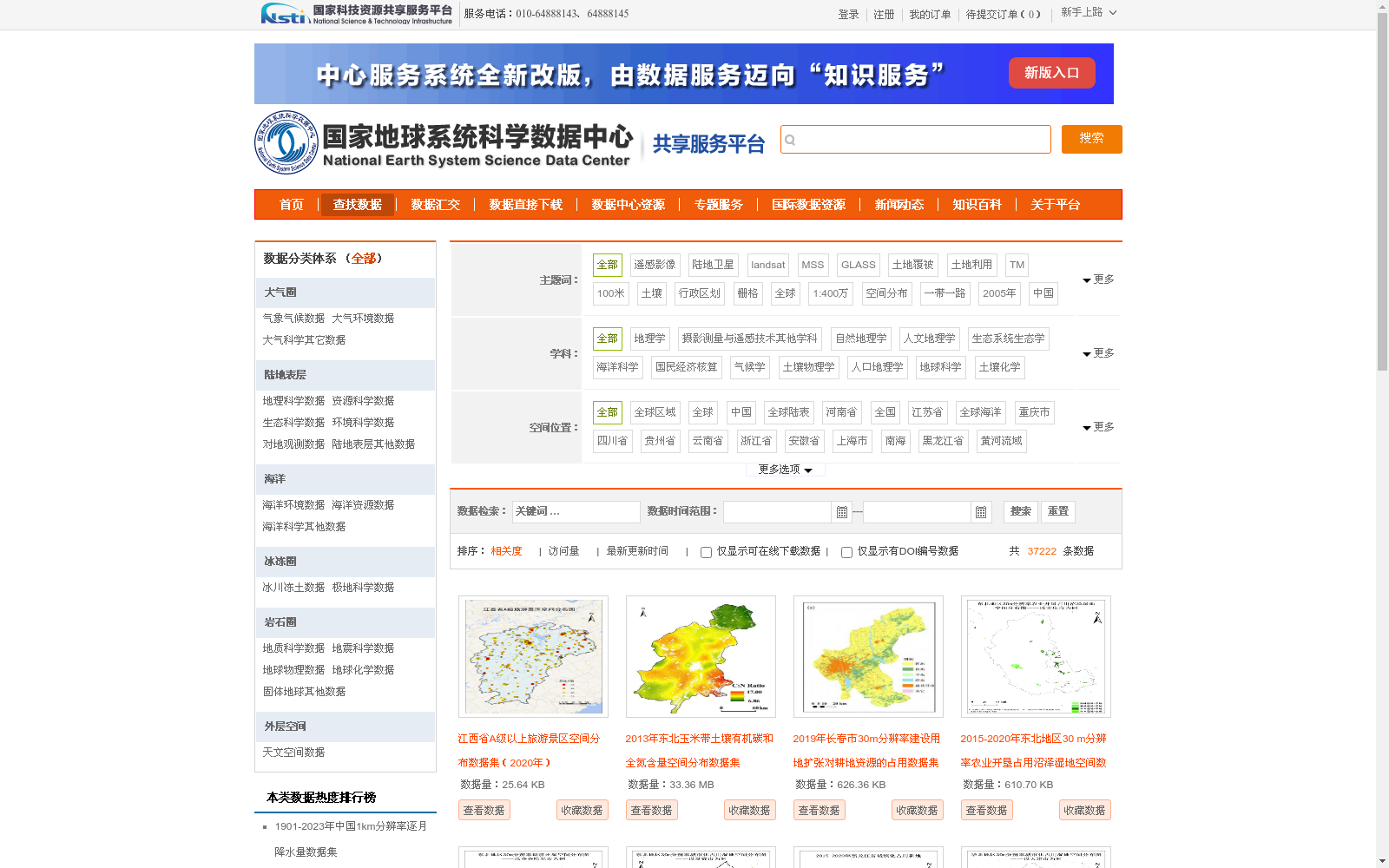Screen dimensions: 1389x868
Task: Open the 江西省A级旅游景区 map thumbnail
Action: 533,656
